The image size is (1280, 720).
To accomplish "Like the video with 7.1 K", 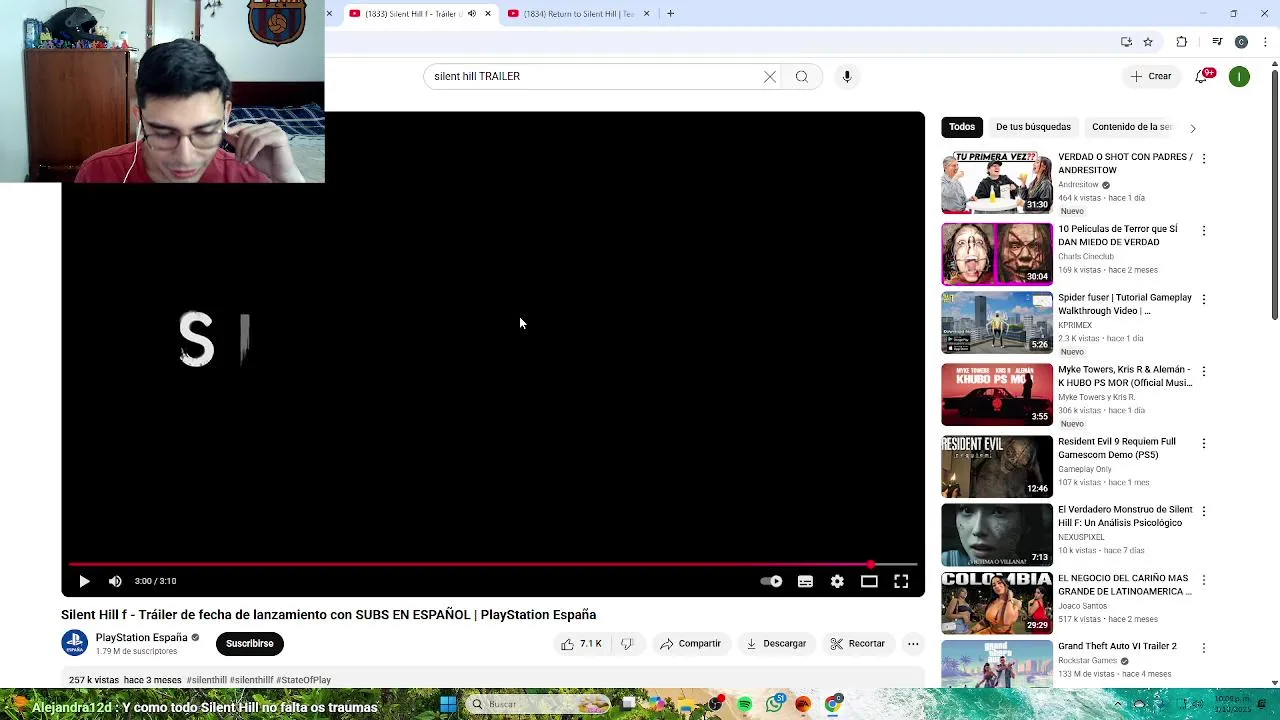I will coord(581,644).
